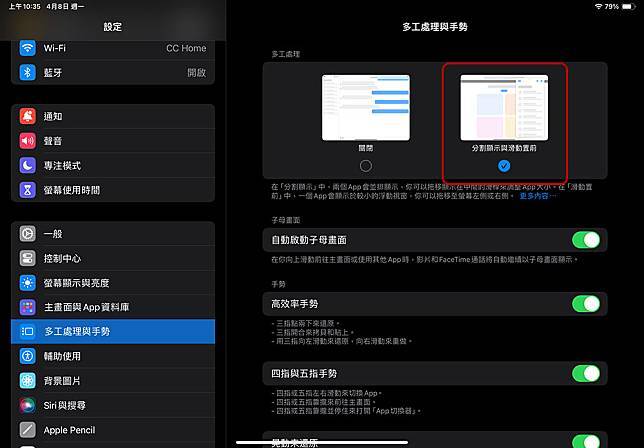This screenshot has width=644, height=448.
Task: Toggle 自動啟動子母畫面 switch
Action: tap(586, 240)
